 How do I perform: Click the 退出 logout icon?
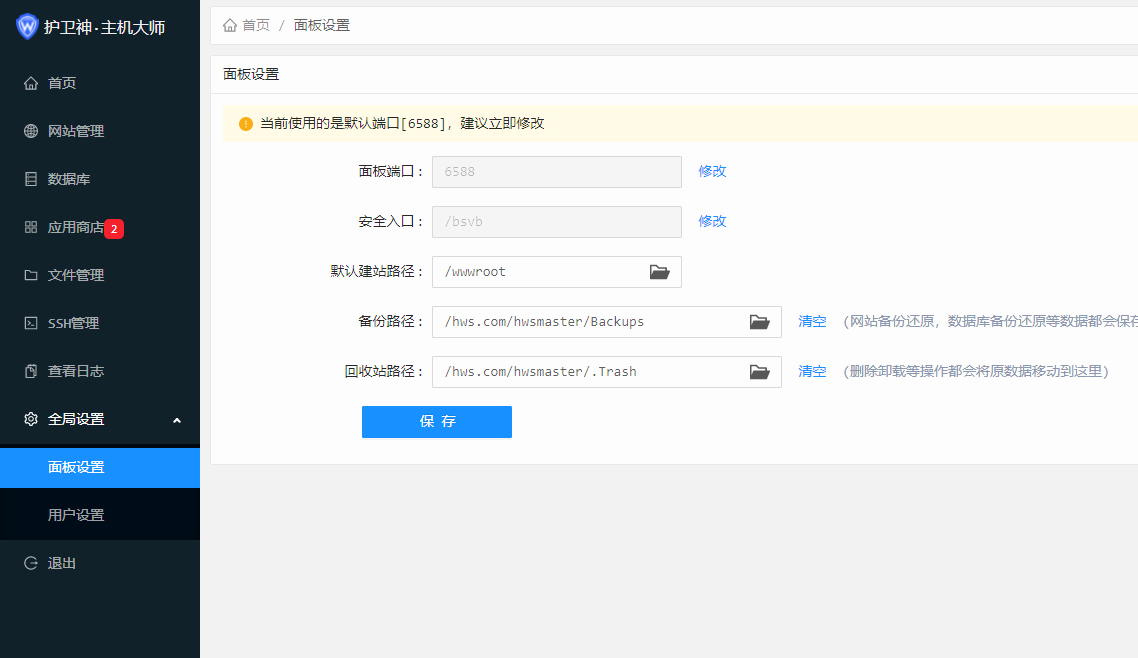pyautogui.click(x=31, y=563)
